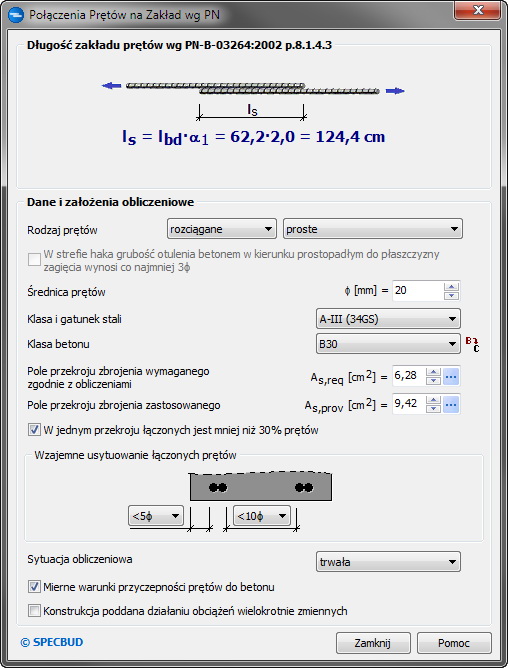Increase bar diameter with the up arrow
Image resolution: width=508 pixels, height=668 pixels.
tap(451, 287)
